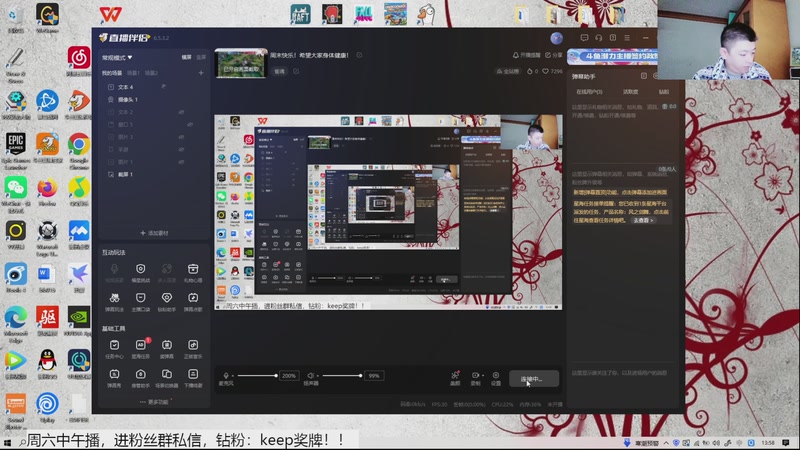Open the Windows Start button
This screenshot has width=800, height=450.
click(7, 443)
